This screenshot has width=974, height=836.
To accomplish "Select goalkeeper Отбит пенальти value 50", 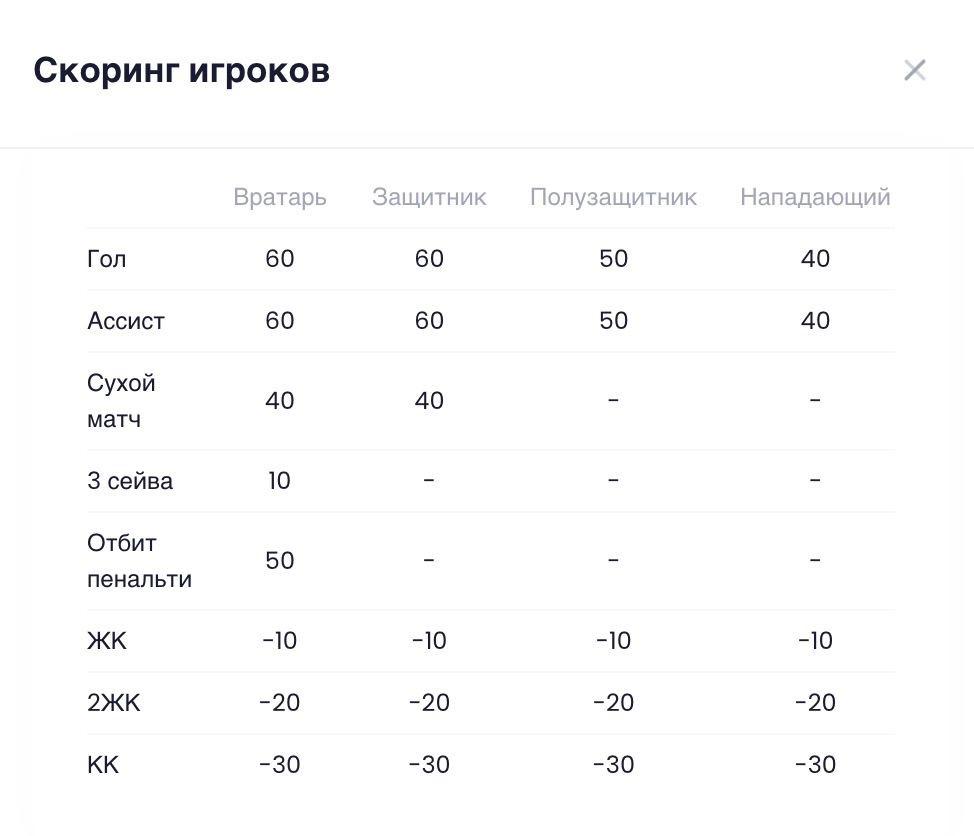I will click(280, 561).
